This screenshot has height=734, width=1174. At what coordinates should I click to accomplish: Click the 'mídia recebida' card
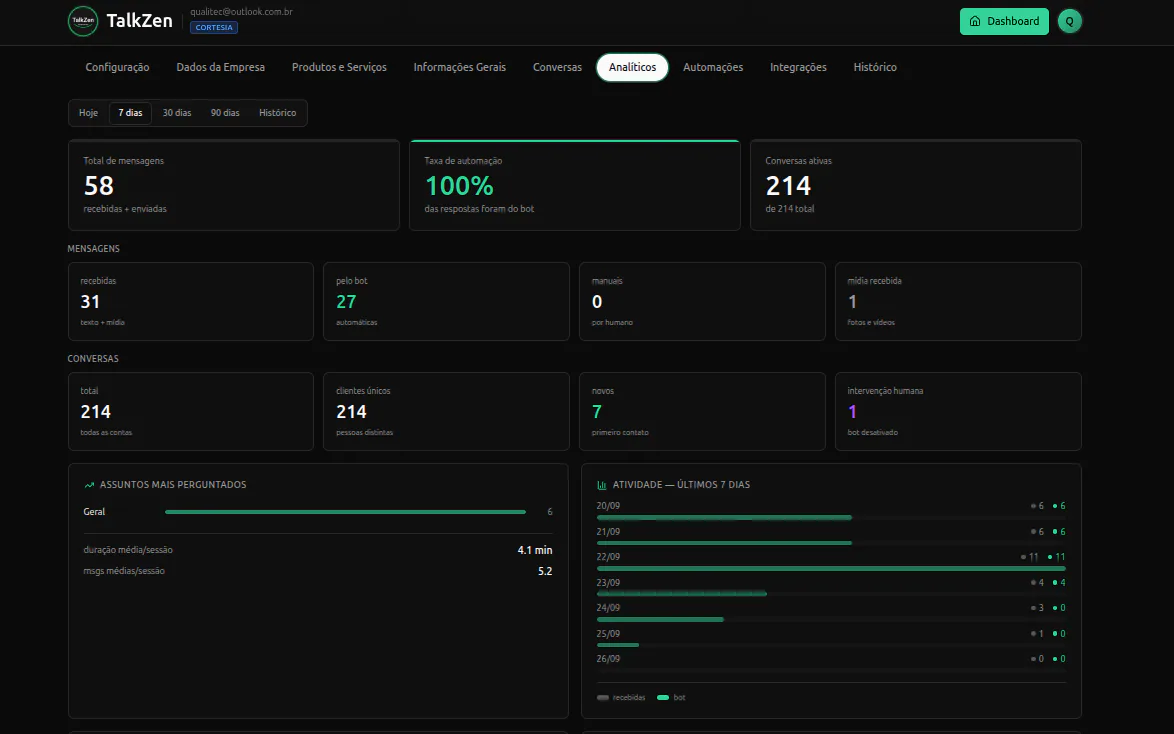tap(958, 302)
